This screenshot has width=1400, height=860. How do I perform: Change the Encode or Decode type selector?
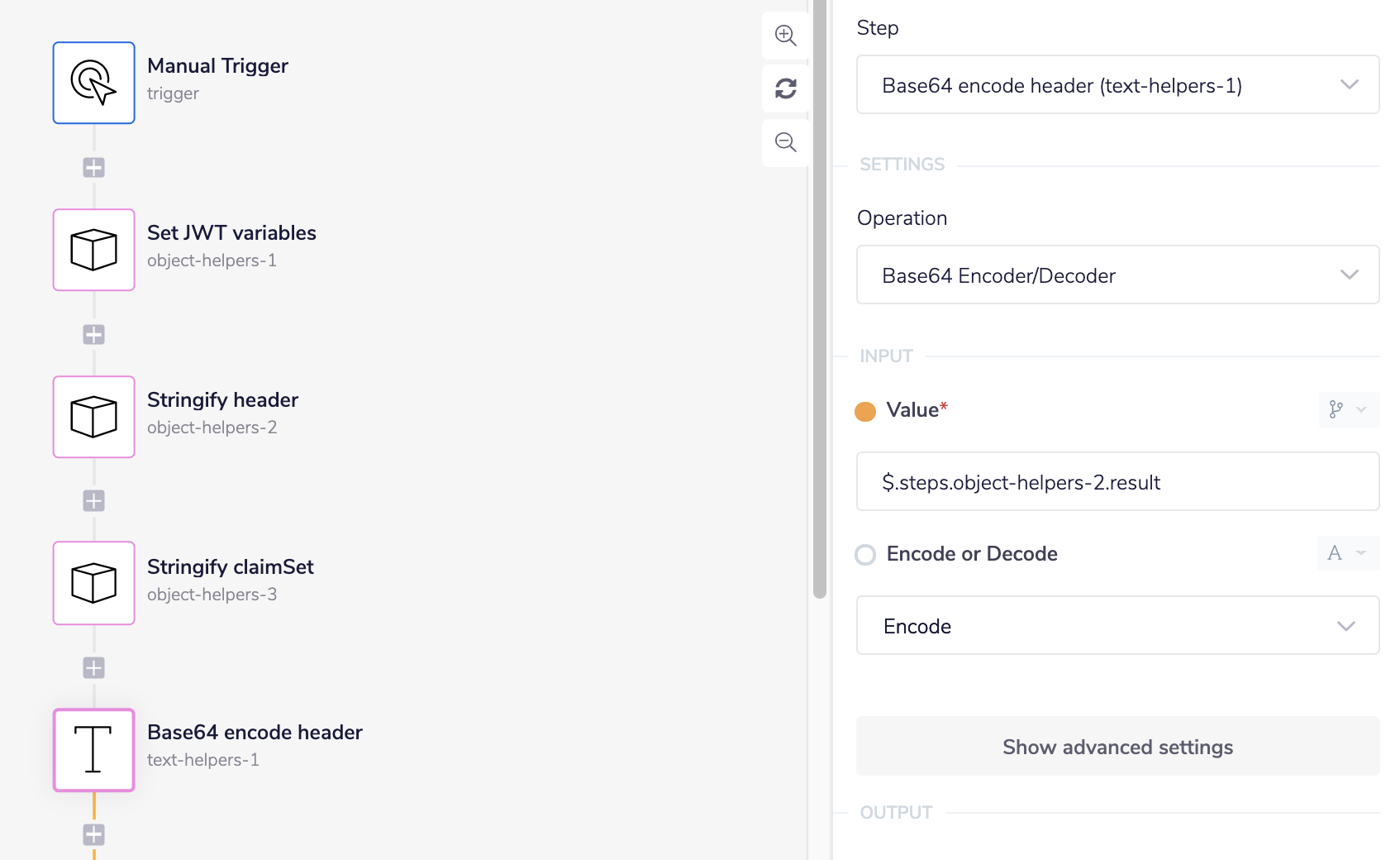point(1347,553)
